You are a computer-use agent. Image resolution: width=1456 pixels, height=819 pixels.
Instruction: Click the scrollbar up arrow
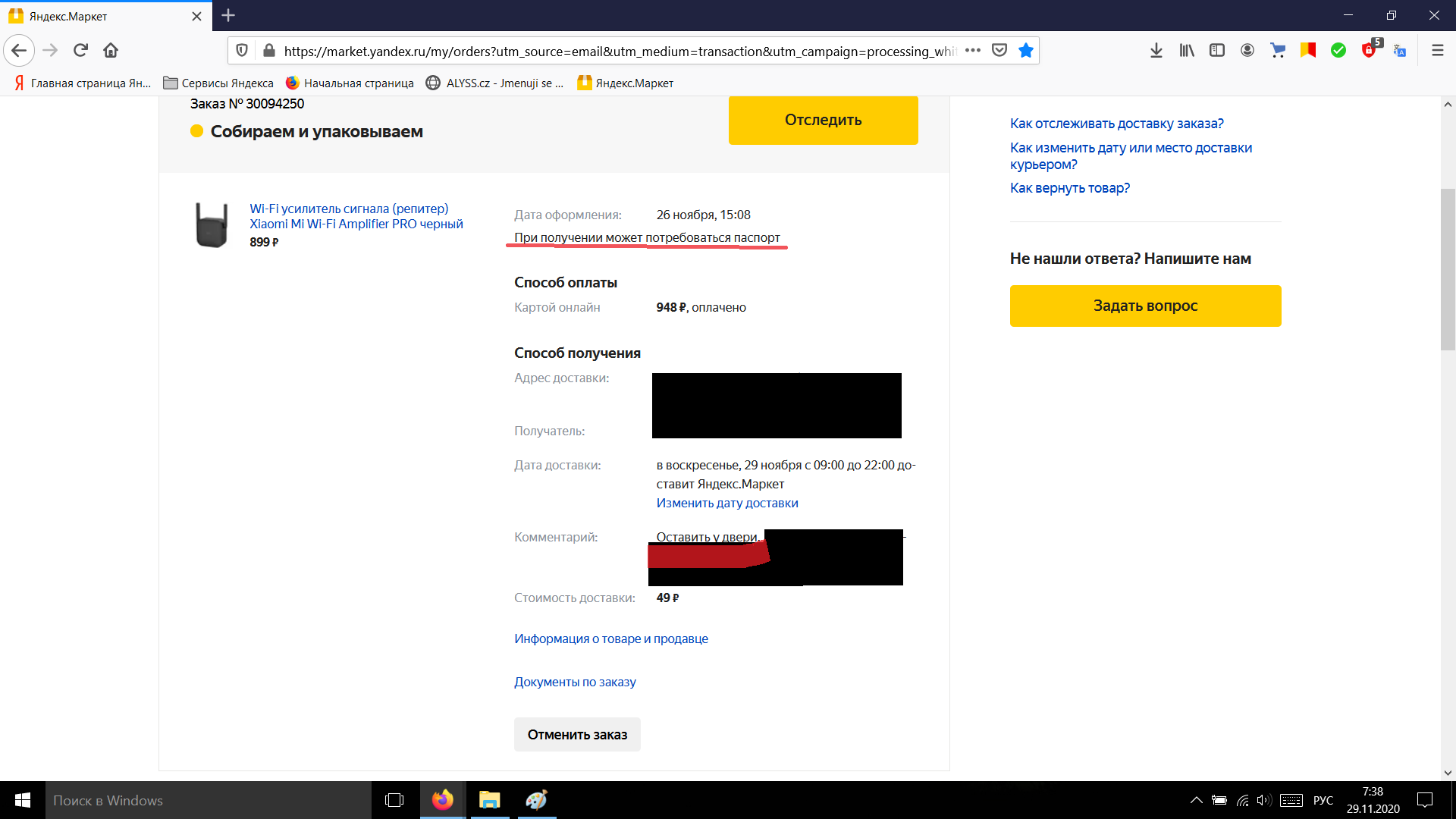coord(1448,105)
